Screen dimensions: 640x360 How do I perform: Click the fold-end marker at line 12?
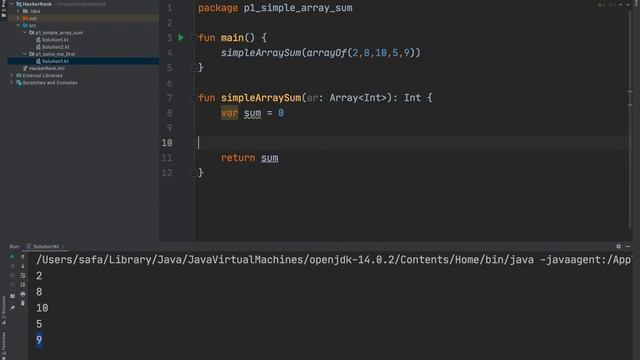[194, 173]
